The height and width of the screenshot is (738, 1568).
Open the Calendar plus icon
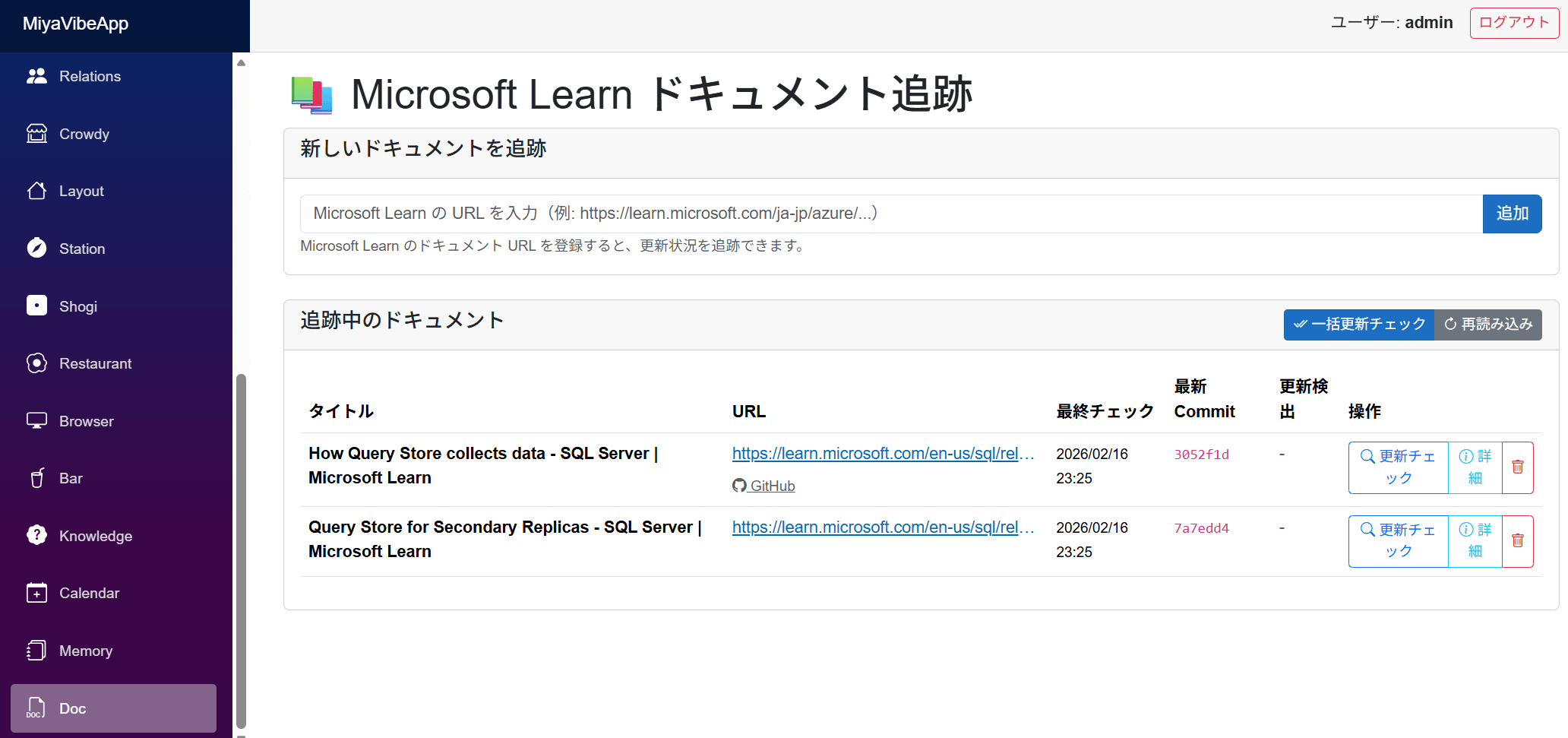click(x=36, y=593)
